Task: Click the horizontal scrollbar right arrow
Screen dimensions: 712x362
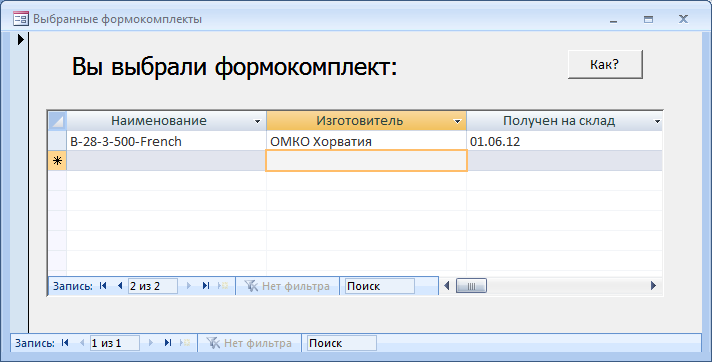Action: [653, 286]
